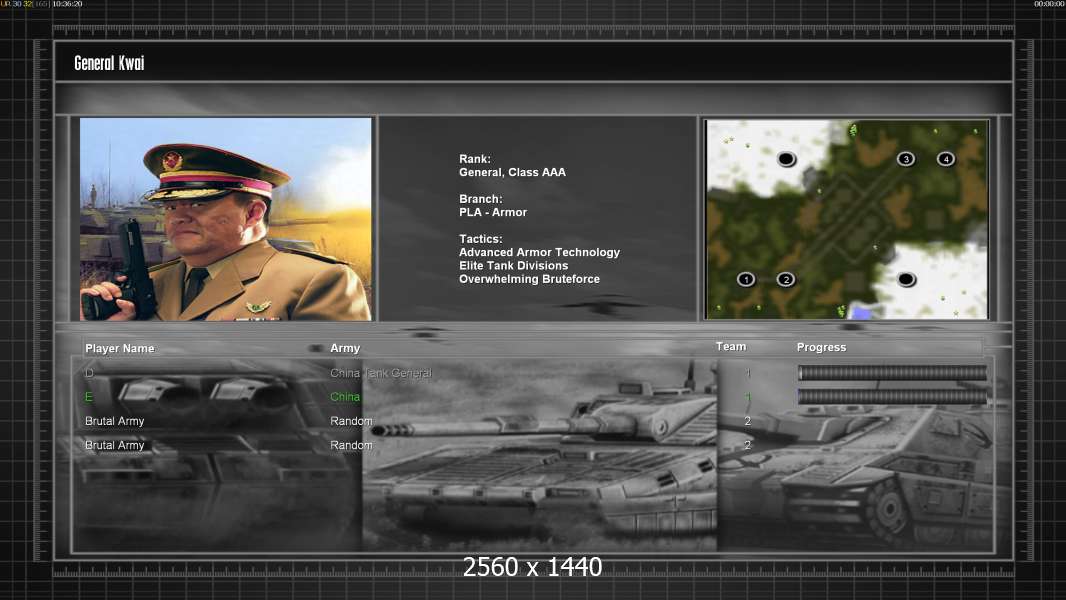Click green "China" army entry of player E
This screenshot has height=600, width=1066.
click(345, 397)
